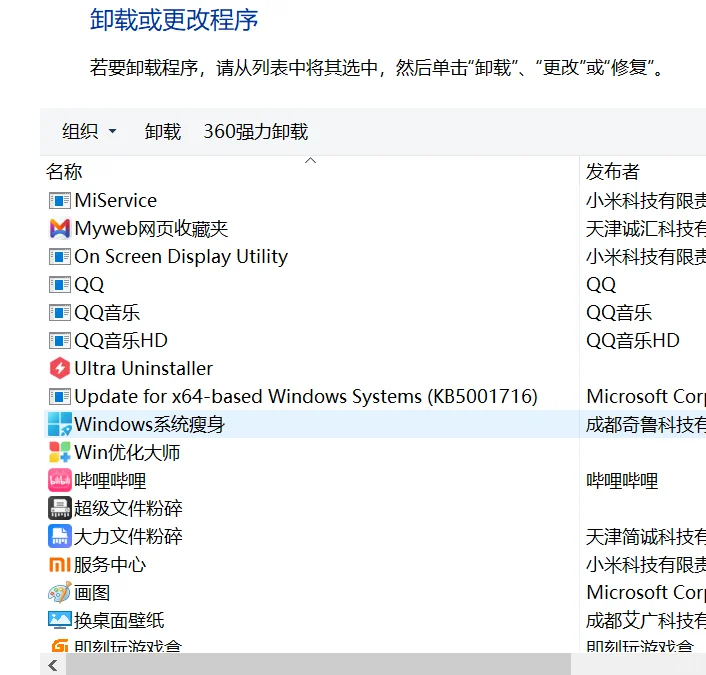
Task: Click publisher 成都奇鲁科技 for Windows系统瘦身
Action: (x=646, y=424)
